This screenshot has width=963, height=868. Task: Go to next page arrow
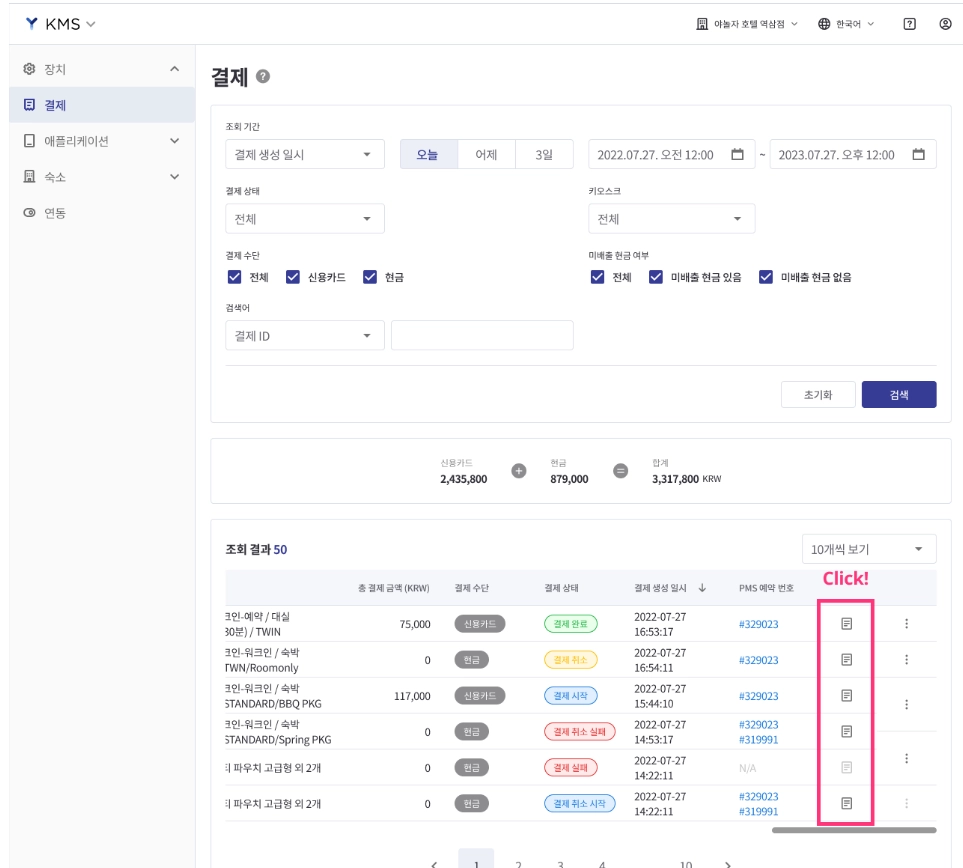tap(728, 864)
